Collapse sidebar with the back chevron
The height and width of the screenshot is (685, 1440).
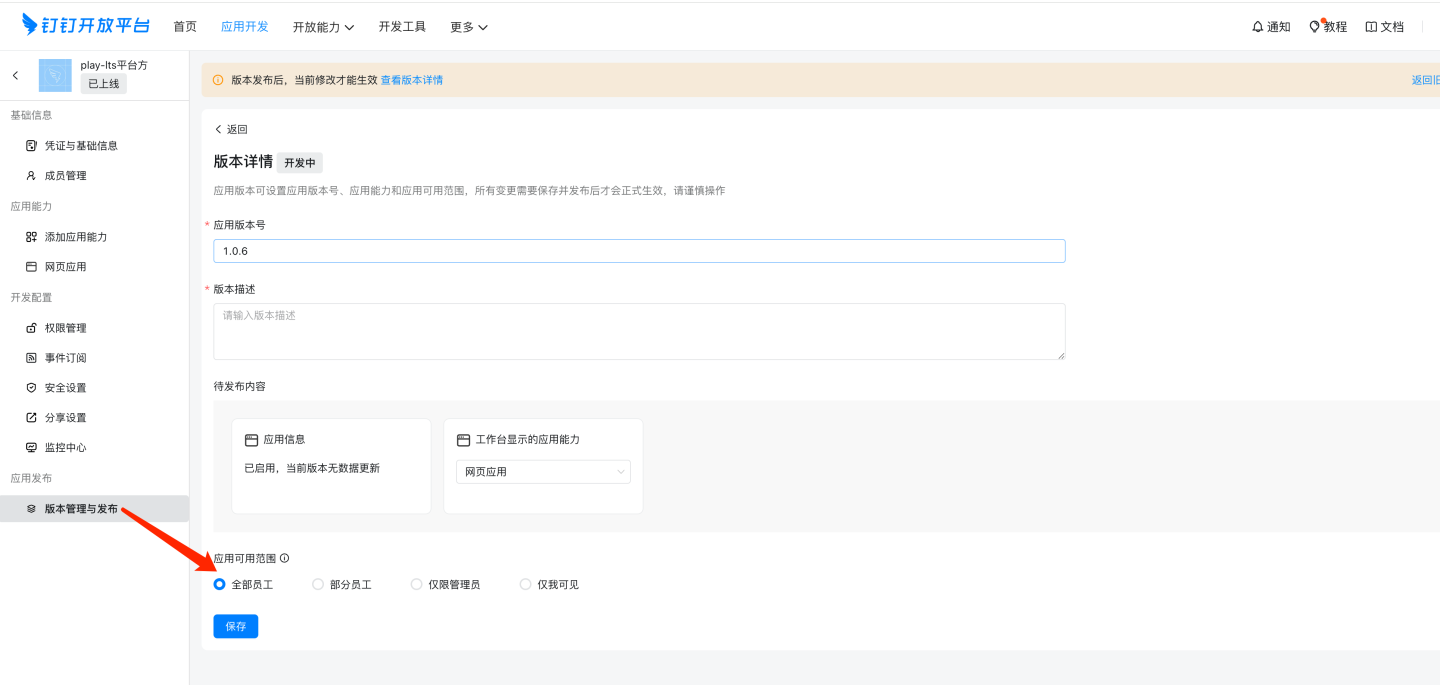point(15,75)
